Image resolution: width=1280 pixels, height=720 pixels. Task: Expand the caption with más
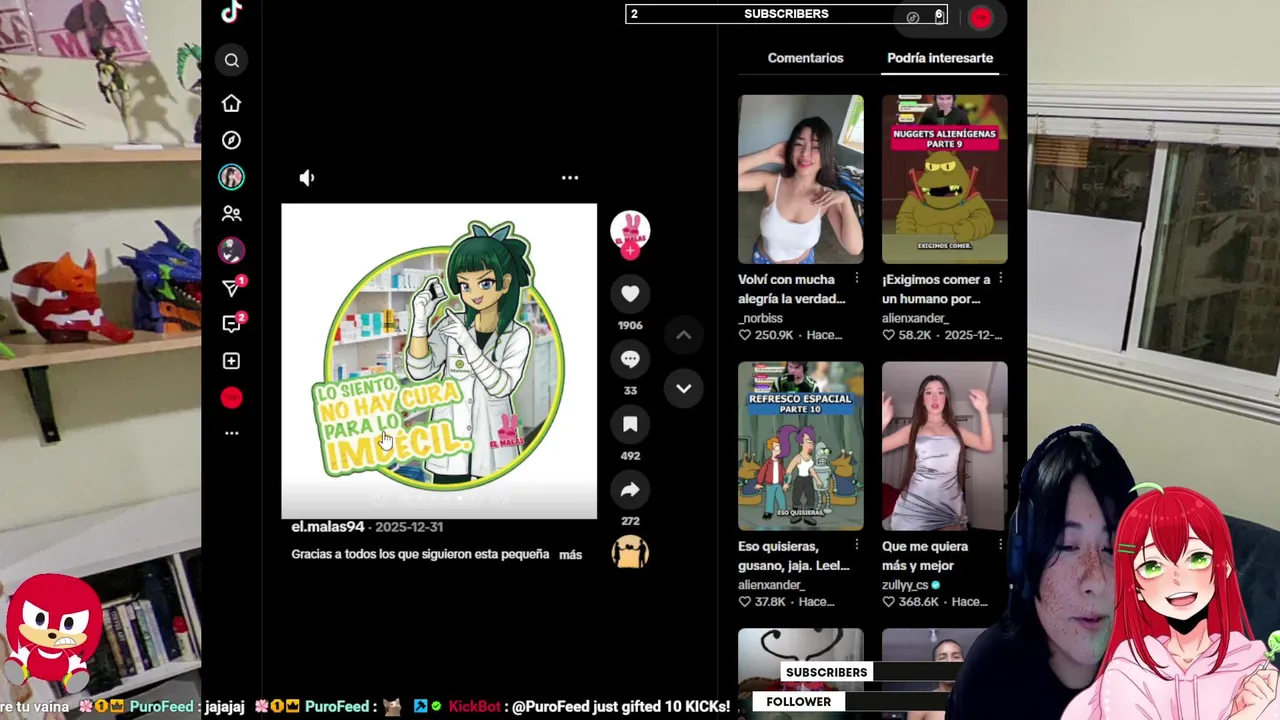570,554
